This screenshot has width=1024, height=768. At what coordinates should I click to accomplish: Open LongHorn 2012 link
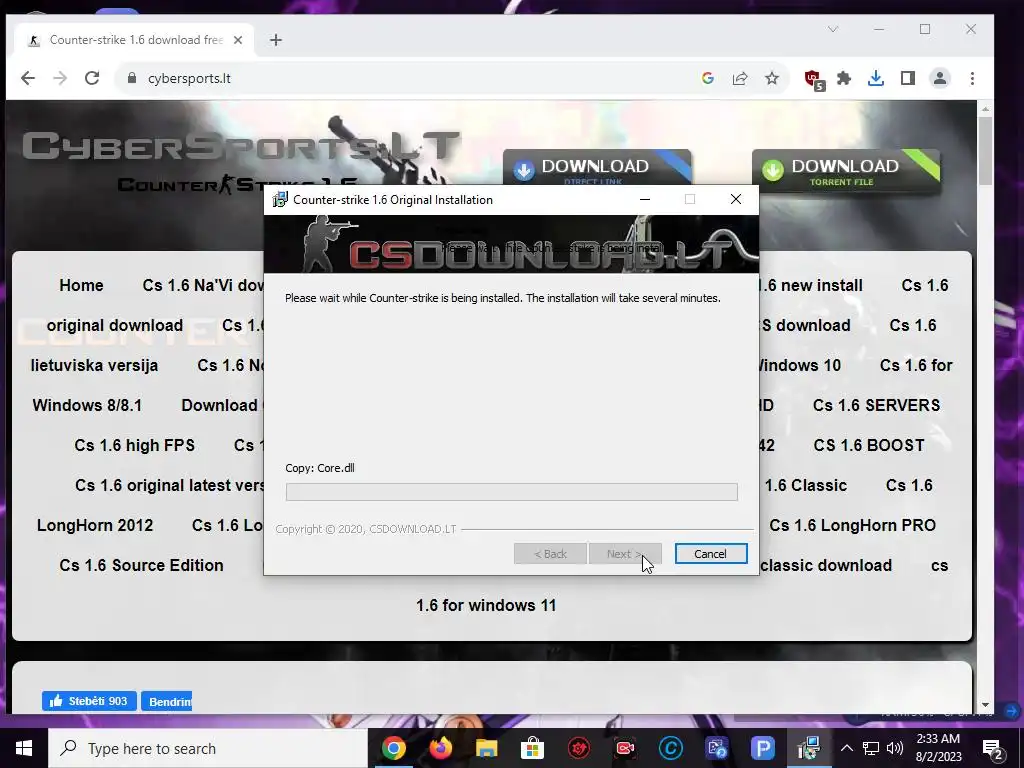pyautogui.click(x=95, y=525)
